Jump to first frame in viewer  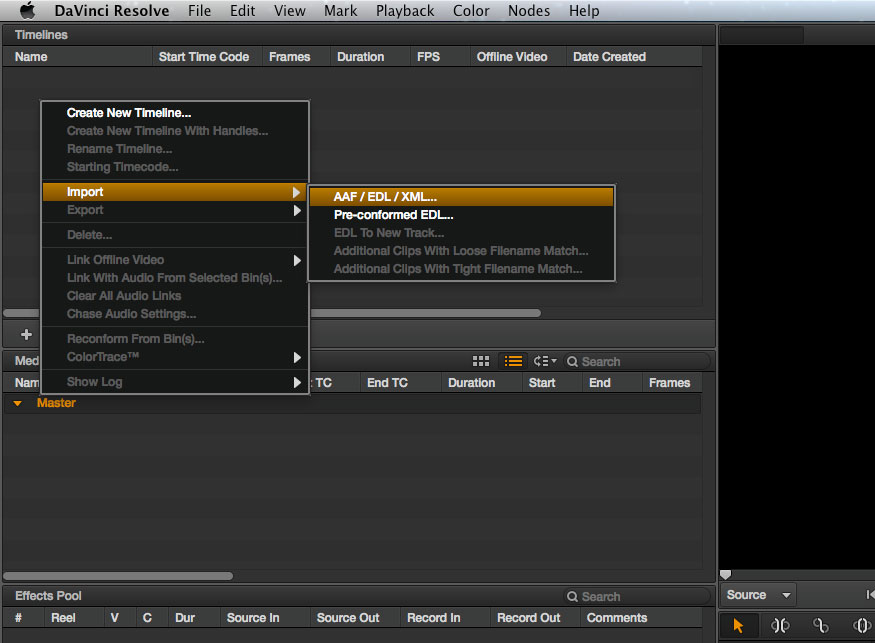[x=869, y=595]
